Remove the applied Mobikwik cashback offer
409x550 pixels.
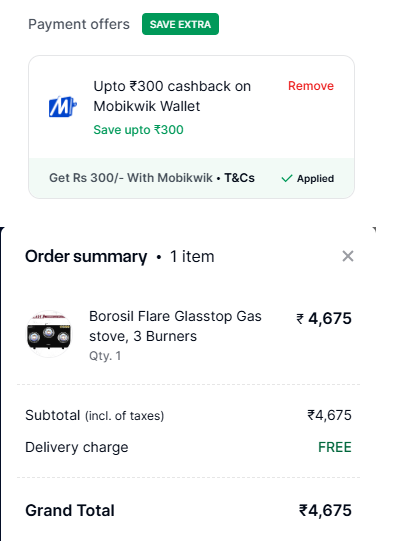pyautogui.click(x=311, y=86)
